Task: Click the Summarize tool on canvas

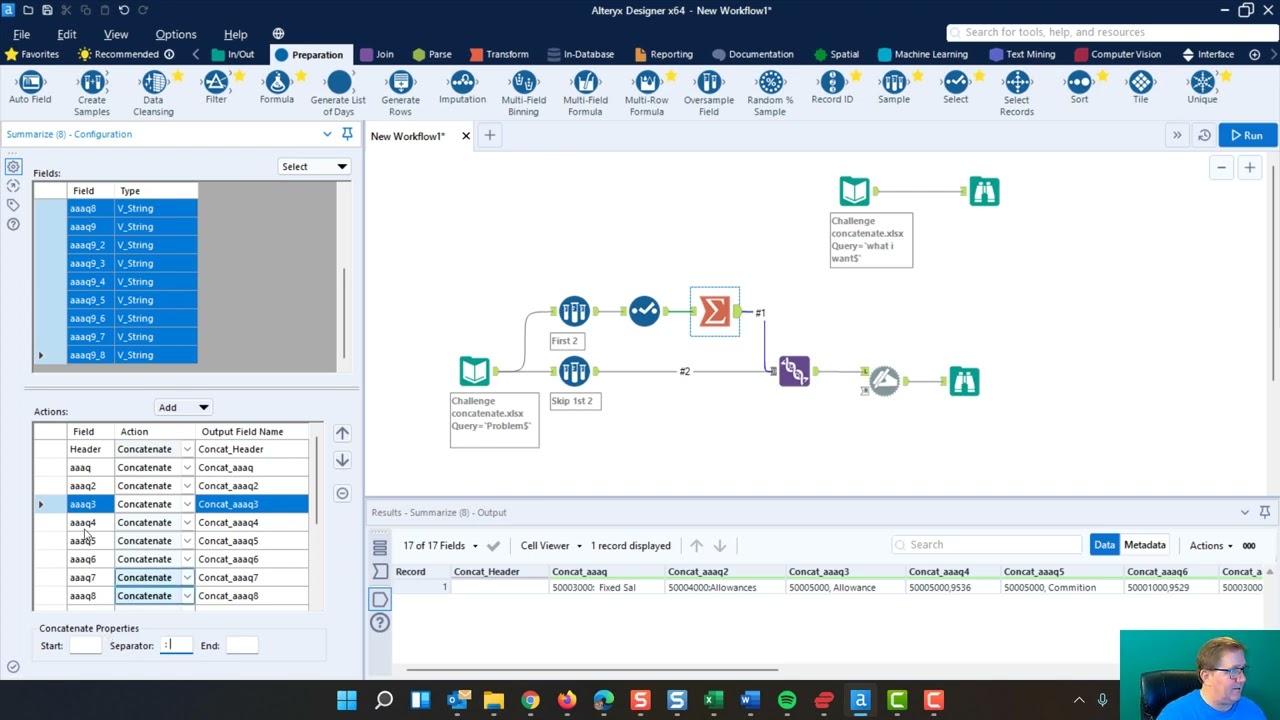Action: 714,312
